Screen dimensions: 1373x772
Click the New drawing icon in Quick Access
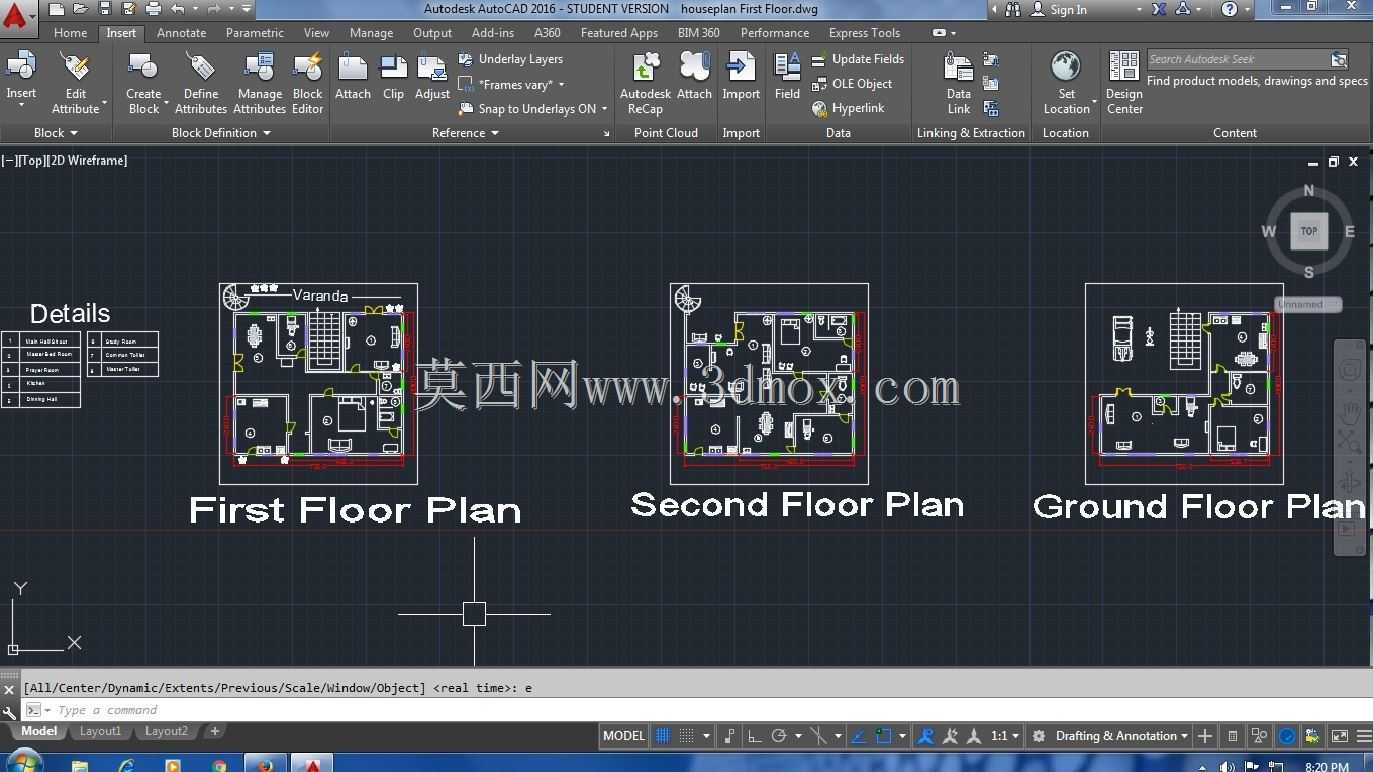(x=56, y=9)
